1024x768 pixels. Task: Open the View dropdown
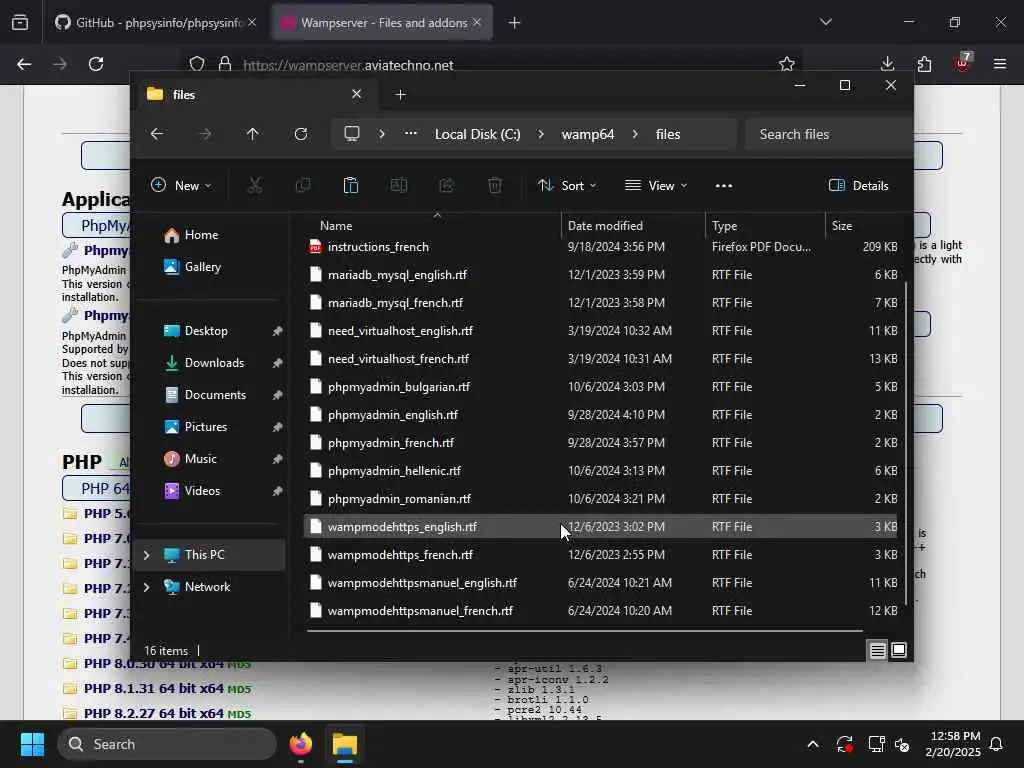(656, 185)
